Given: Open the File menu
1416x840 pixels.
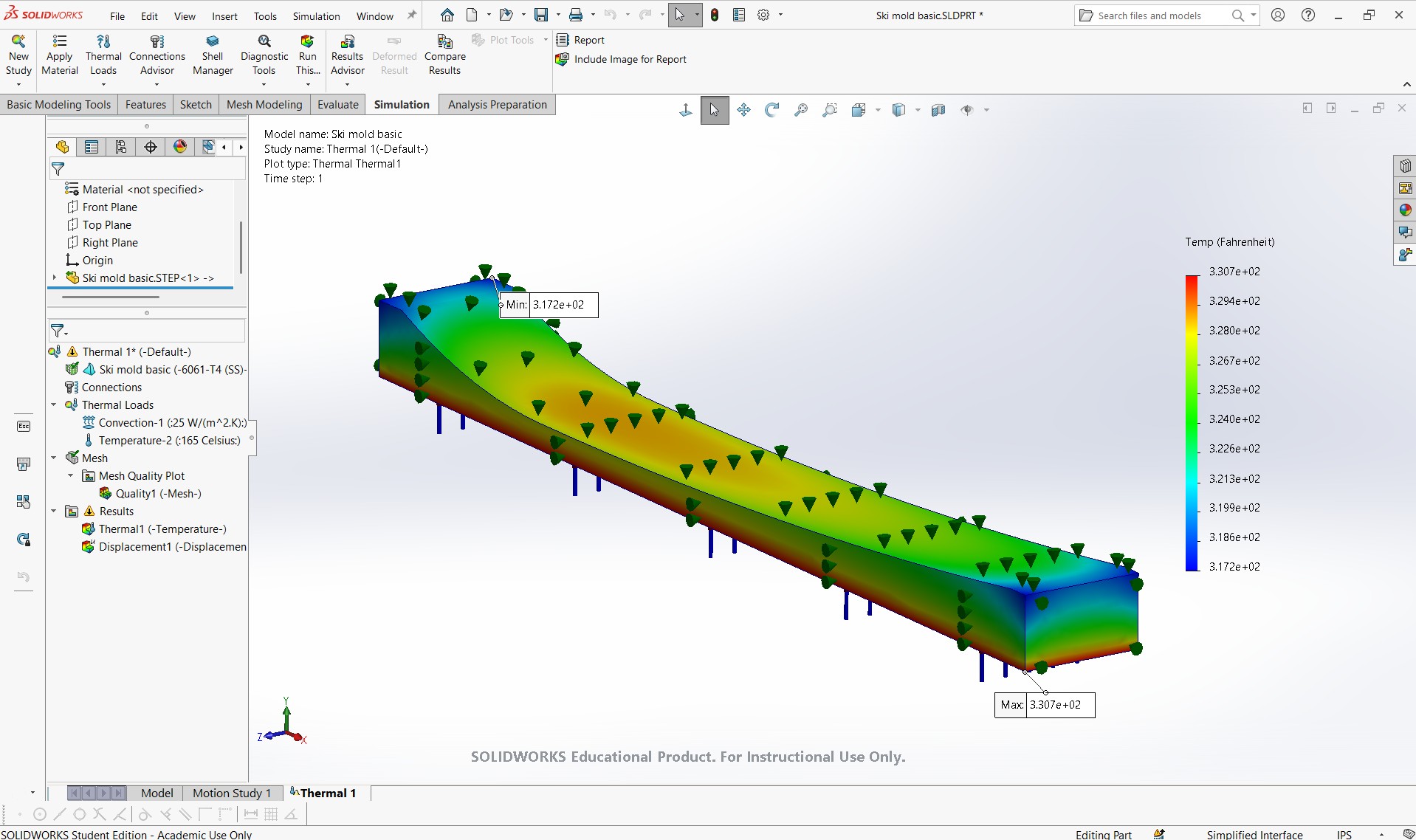Looking at the screenshot, I should coord(117,16).
